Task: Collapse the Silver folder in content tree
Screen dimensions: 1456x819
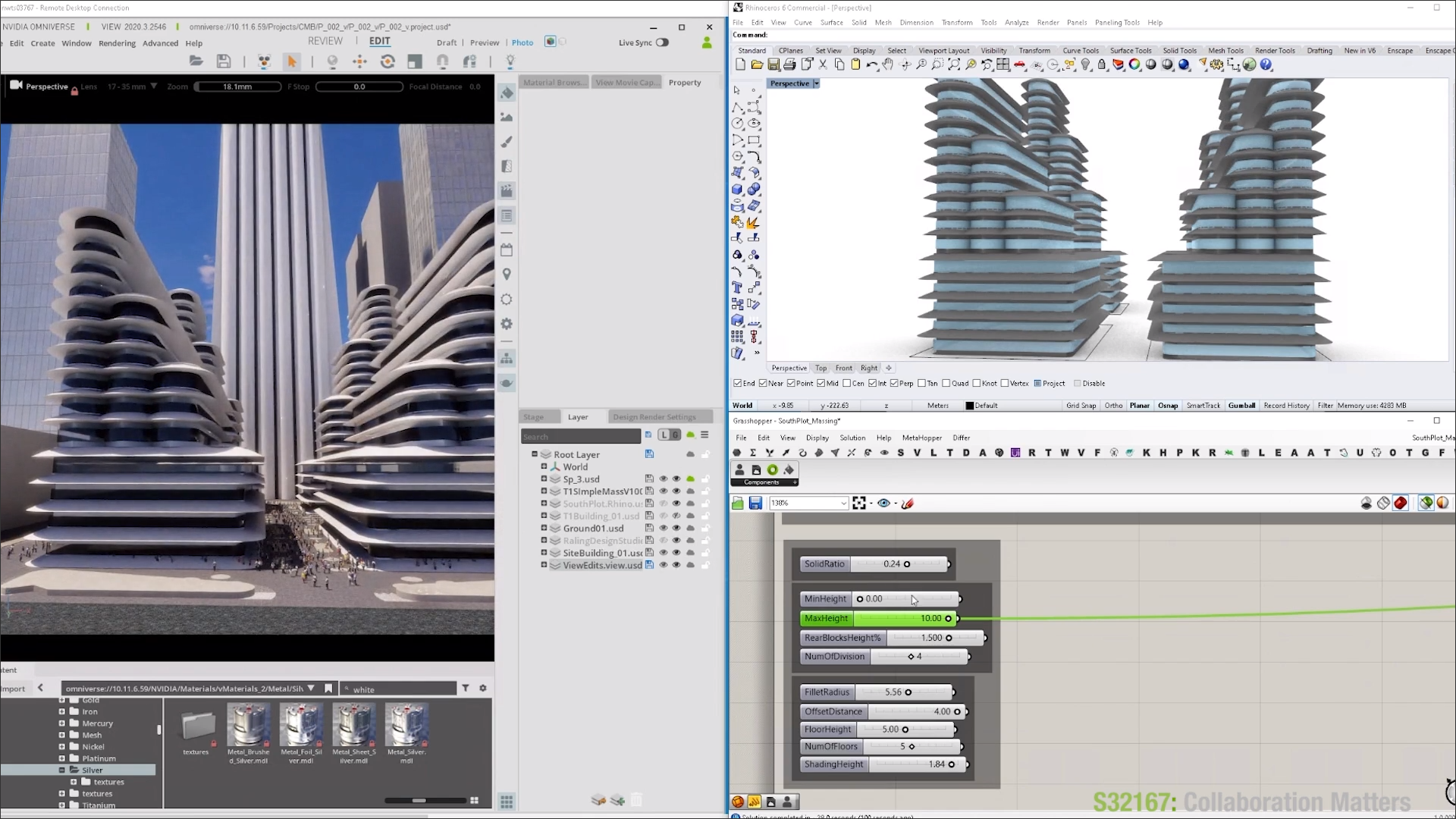Action: (62, 770)
